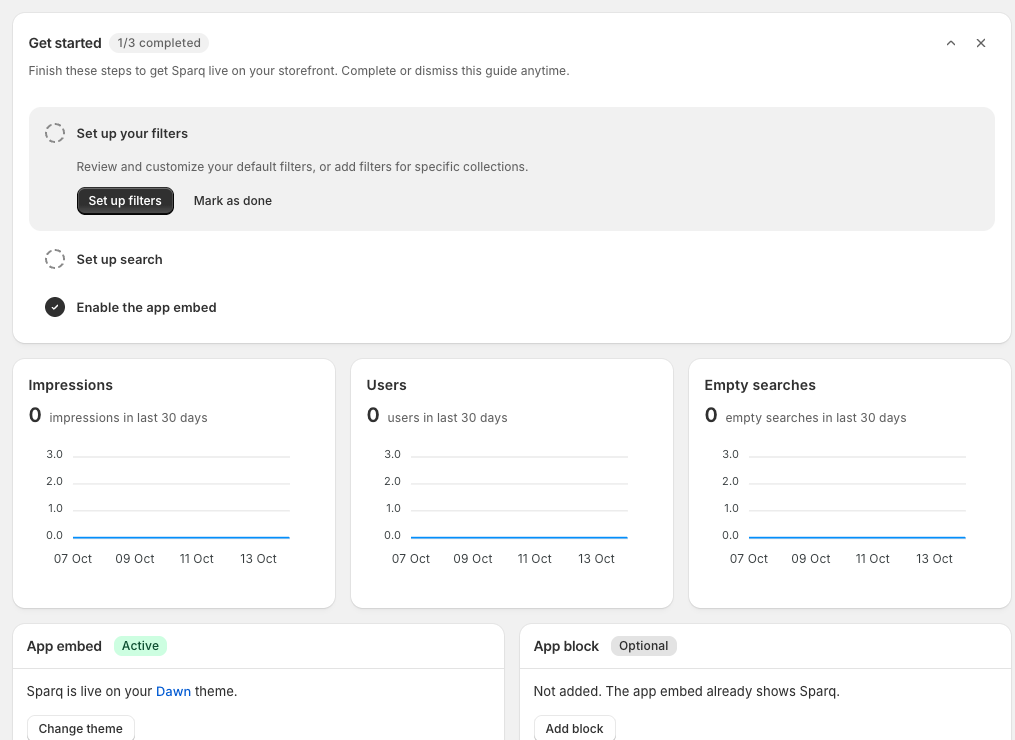The width and height of the screenshot is (1015, 740).
Task: Click the Optional badge on App block
Action: point(643,645)
